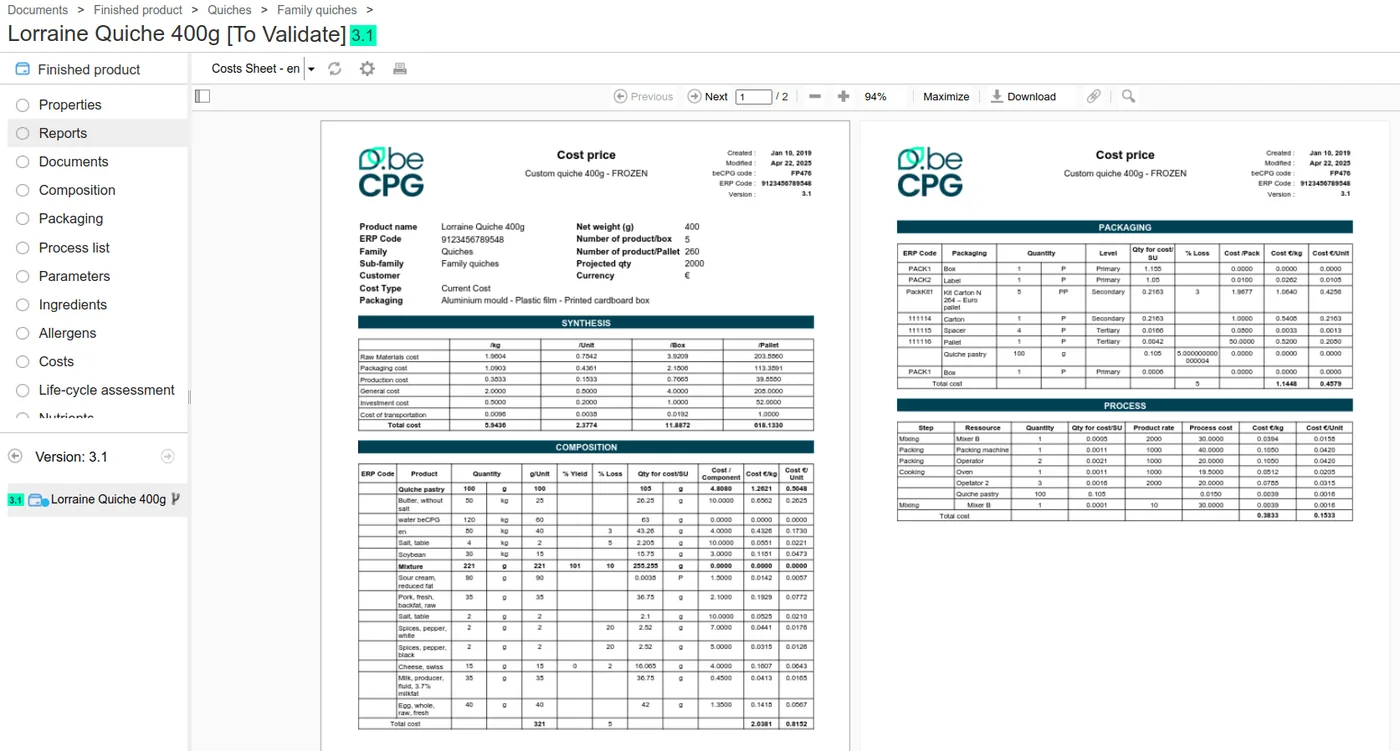Viewport: 1400px width, 751px height.
Task: Select the Lorraine Quiche 400g version entry
Action: 108,499
